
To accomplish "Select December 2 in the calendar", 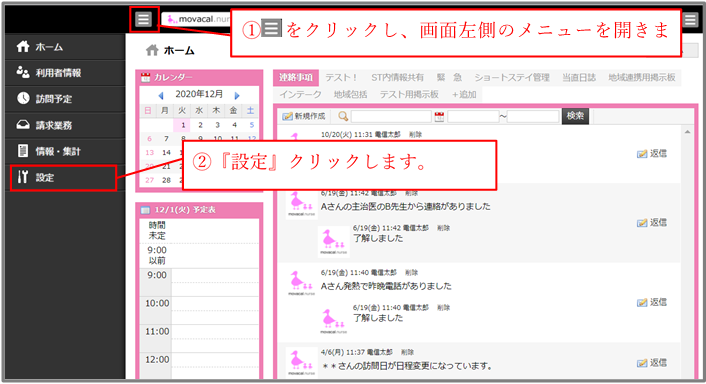I will pyautogui.click(x=200, y=125).
